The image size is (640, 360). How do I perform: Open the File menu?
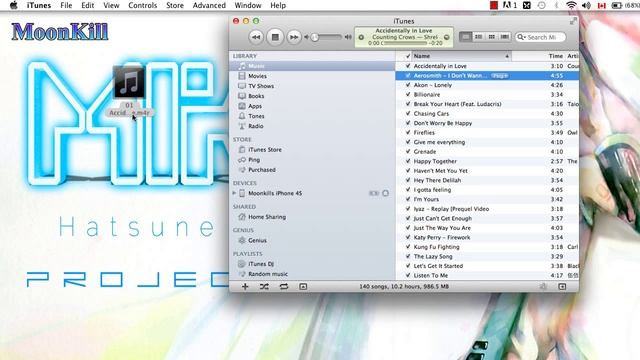(66, 5)
